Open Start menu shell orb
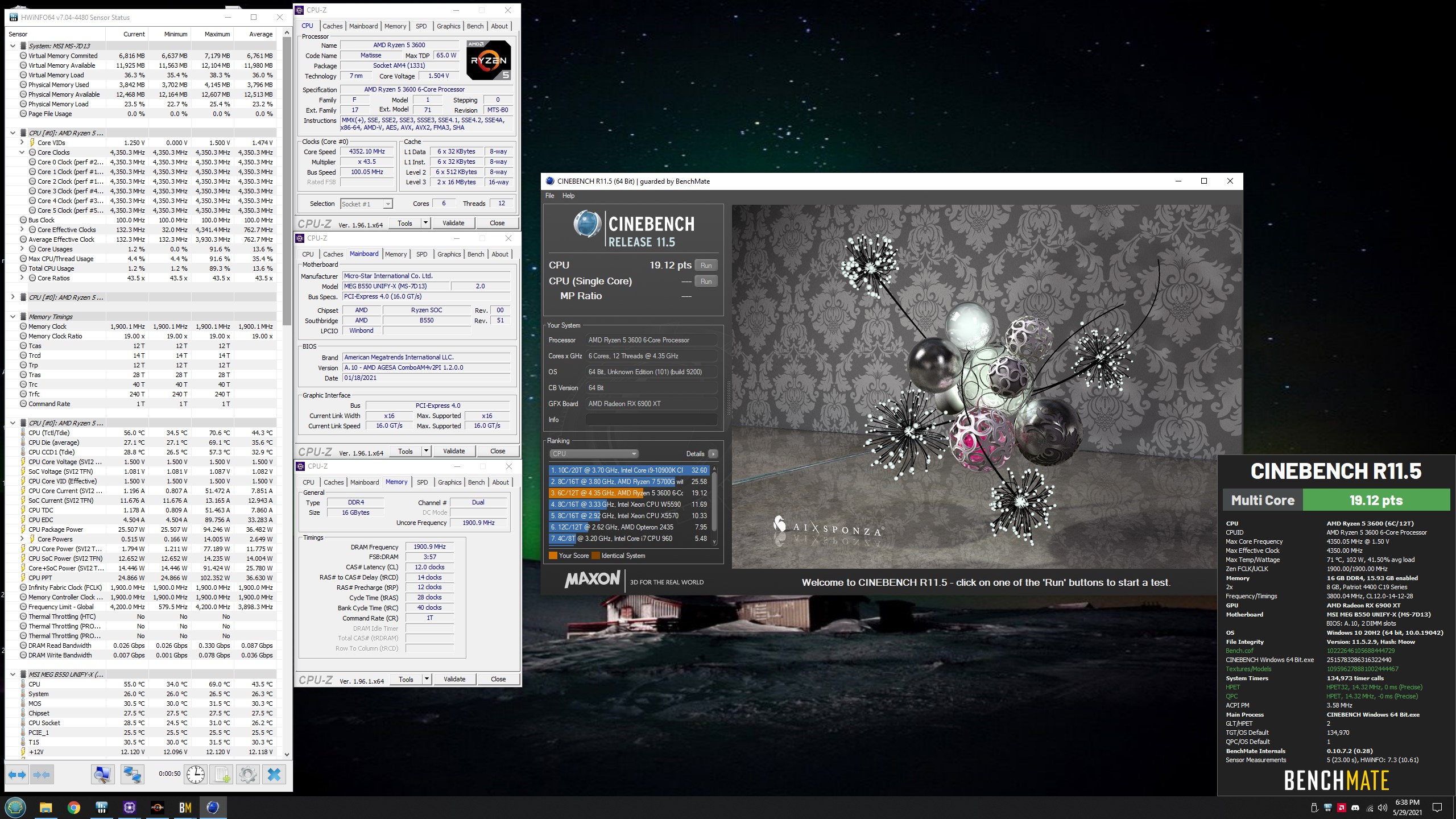1456x819 pixels. 15,808
